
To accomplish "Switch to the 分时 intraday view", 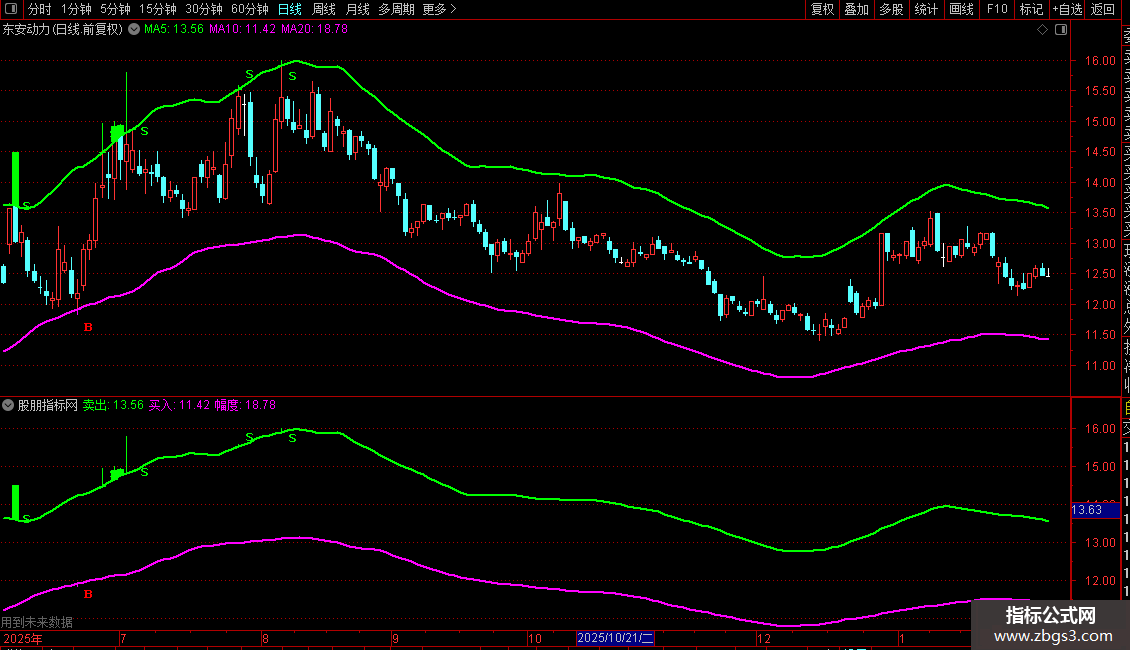I will coord(39,9).
